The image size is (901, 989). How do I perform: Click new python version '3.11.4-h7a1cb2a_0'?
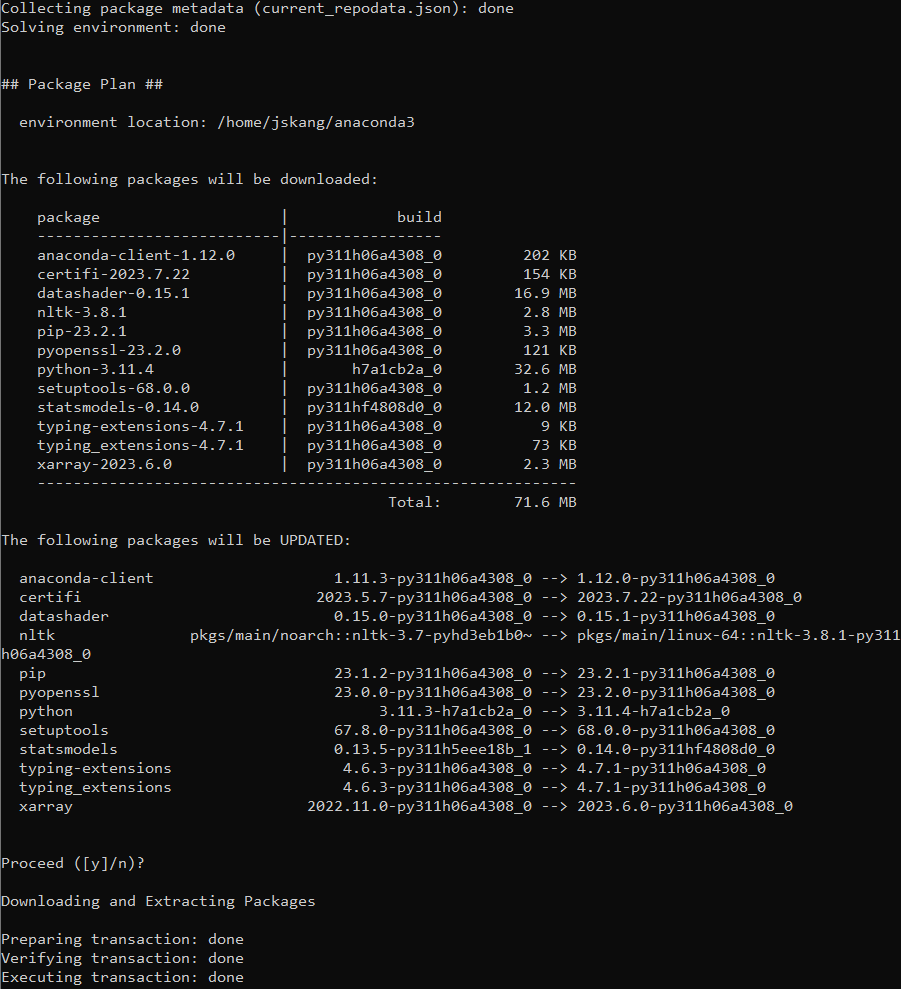[654, 711]
